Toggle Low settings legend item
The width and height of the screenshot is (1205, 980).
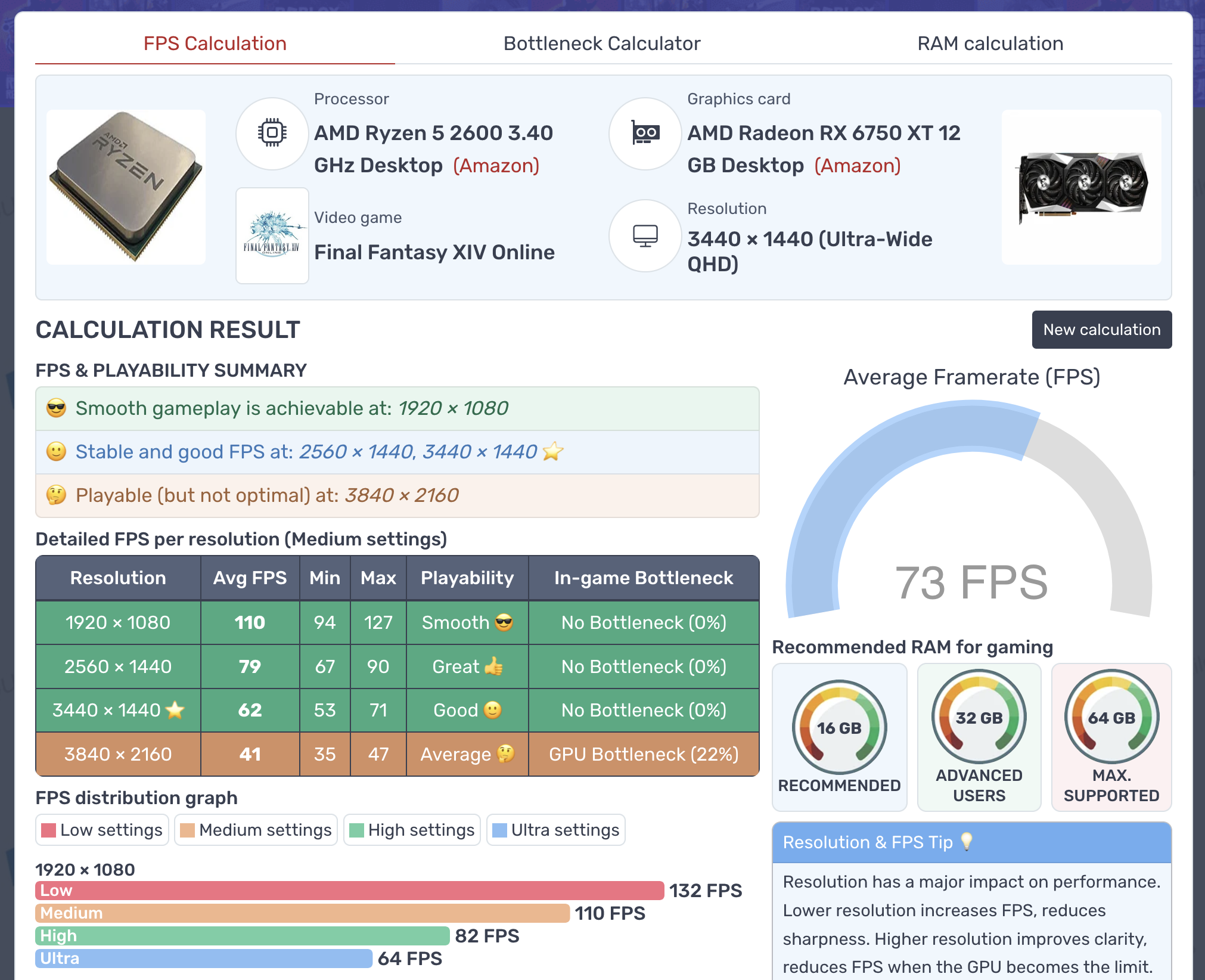tap(103, 830)
